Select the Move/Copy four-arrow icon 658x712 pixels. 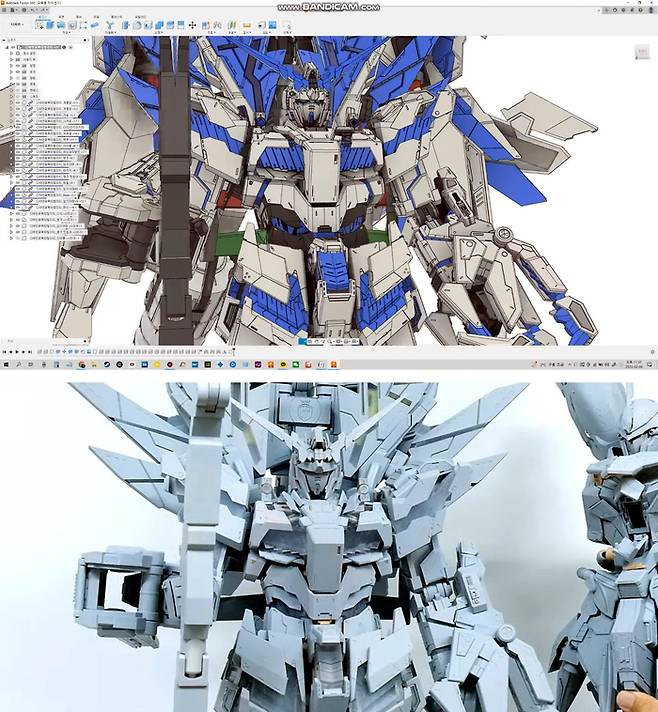pyautogui.click(x=192, y=25)
